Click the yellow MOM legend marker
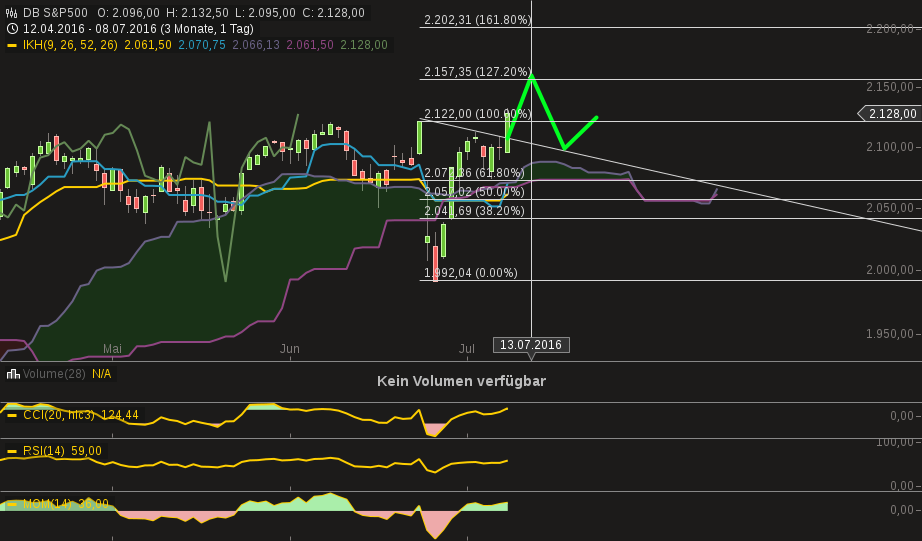The image size is (922, 541). (x=12, y=504)
